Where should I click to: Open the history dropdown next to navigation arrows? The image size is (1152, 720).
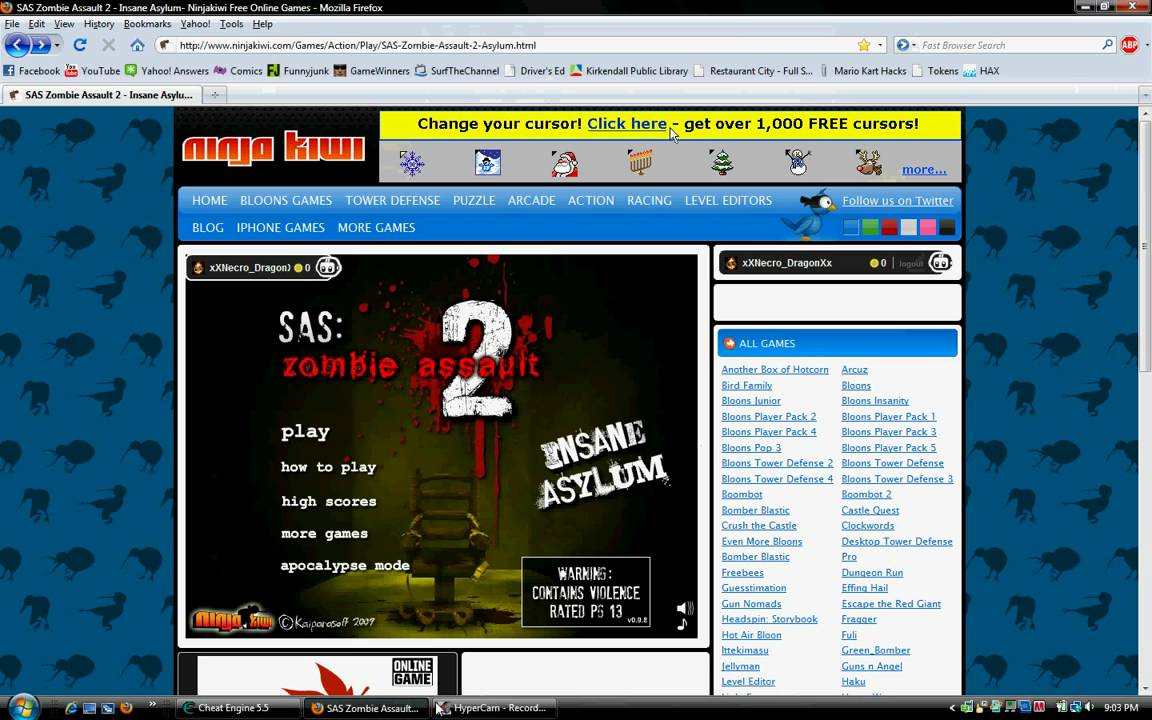point(57,45)
